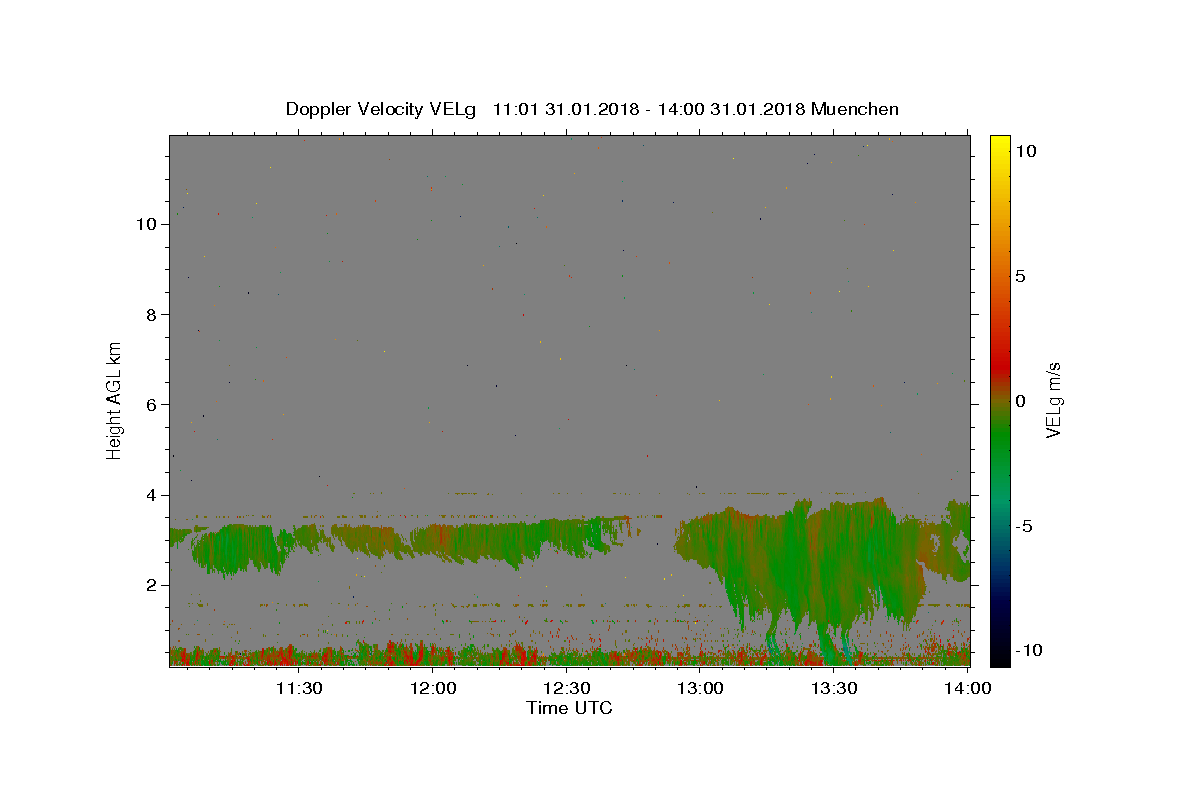Click the black bottom of the colorbar
This screenshot has width=1200, height=800.
pyautogui.click(x=1000, y=655)
